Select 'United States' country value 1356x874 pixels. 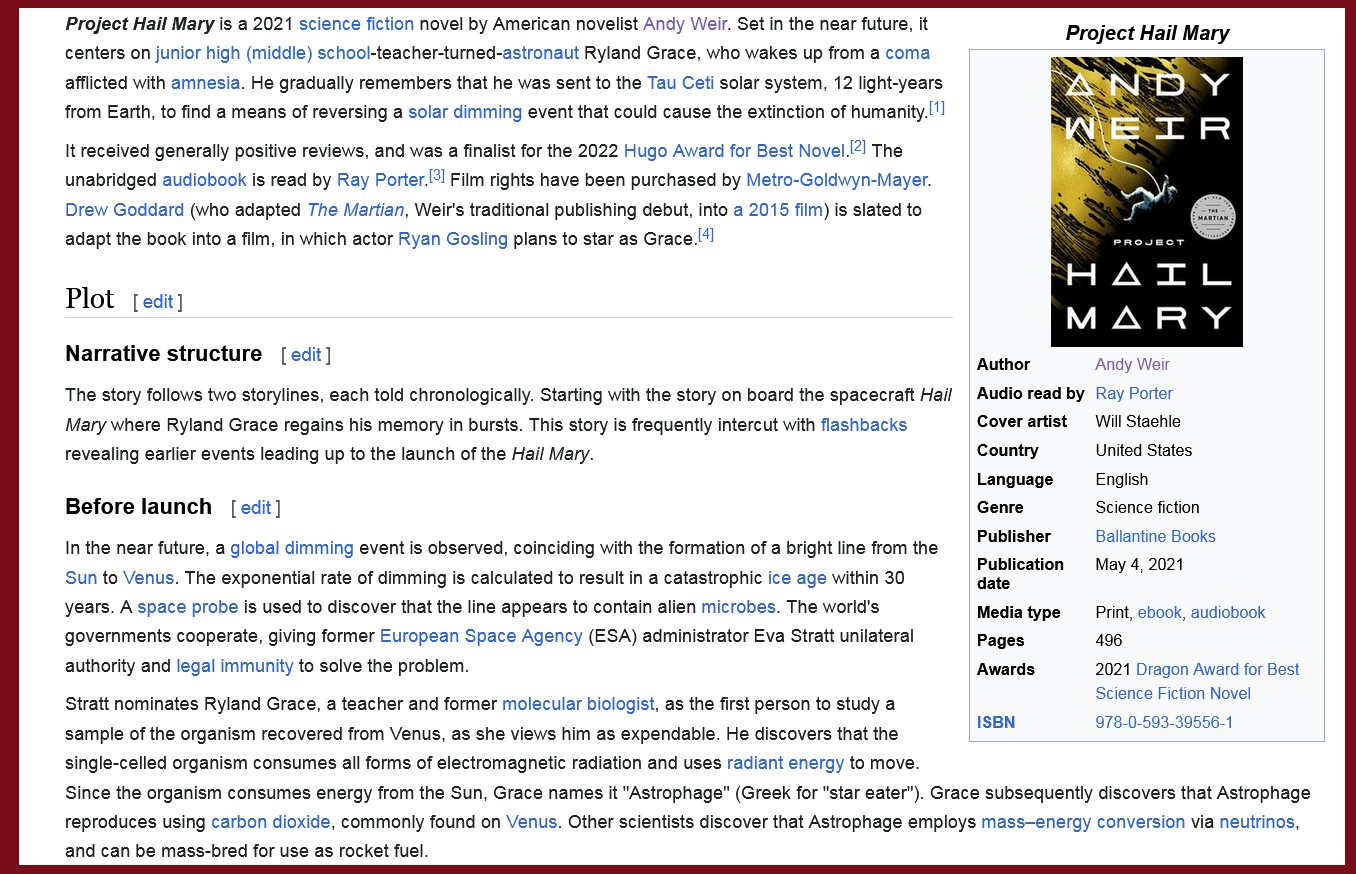(x=1144, y=451)
